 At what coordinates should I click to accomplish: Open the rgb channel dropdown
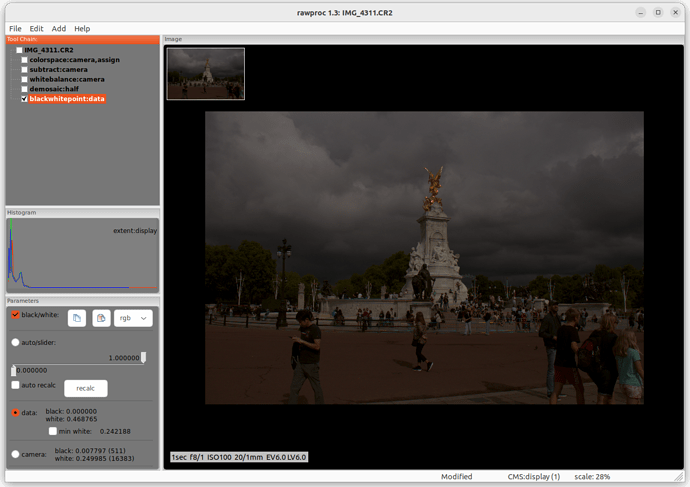coord(132,318)
